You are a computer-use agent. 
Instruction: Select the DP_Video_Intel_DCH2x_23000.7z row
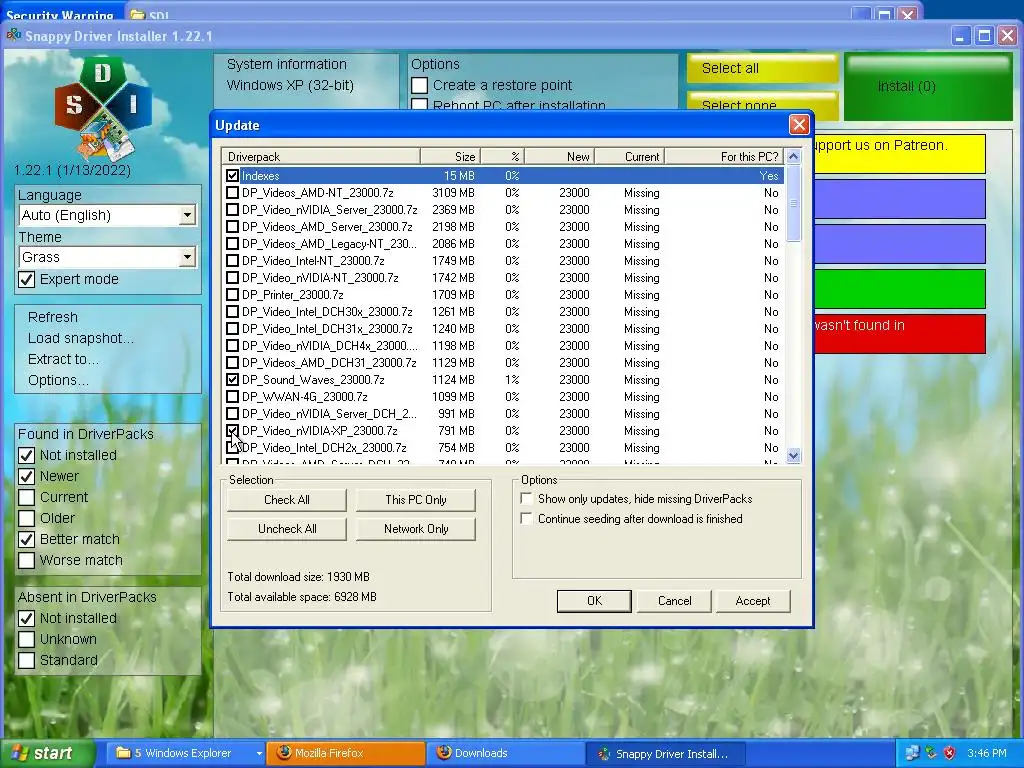503,447
